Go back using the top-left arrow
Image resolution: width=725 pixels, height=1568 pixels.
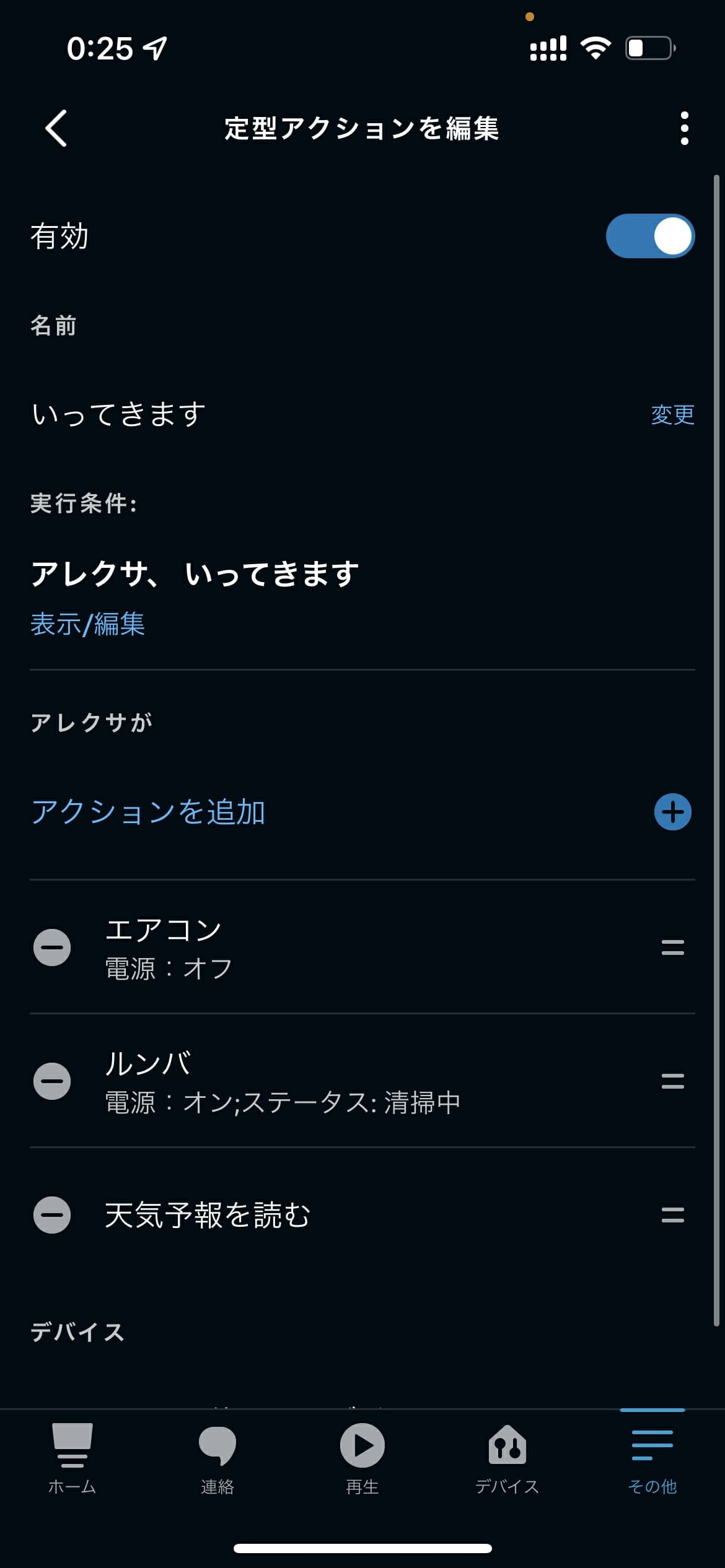(56, 128)
